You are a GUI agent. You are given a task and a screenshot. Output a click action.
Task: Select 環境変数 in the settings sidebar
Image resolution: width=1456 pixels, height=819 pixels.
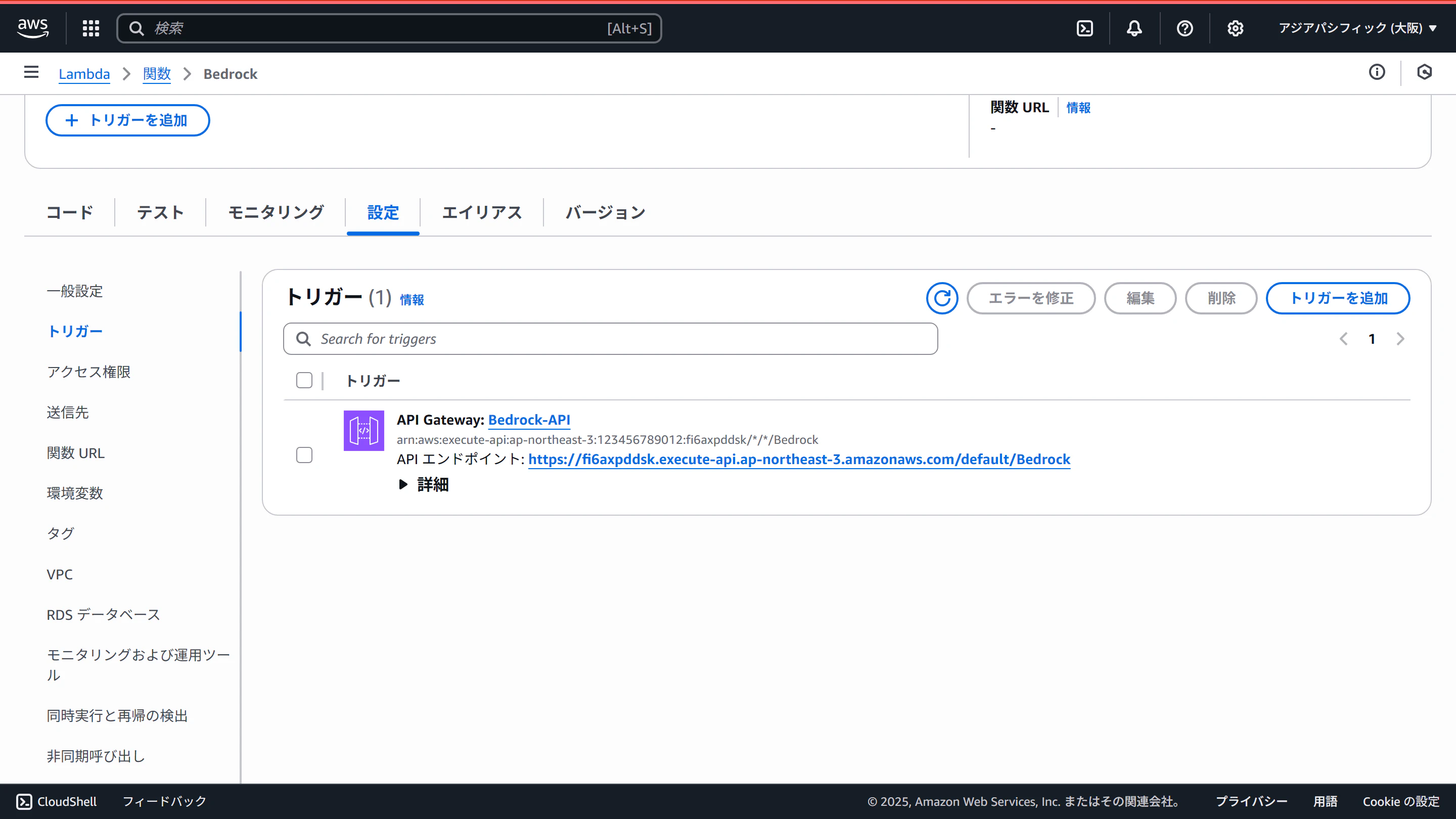(75, 493)
